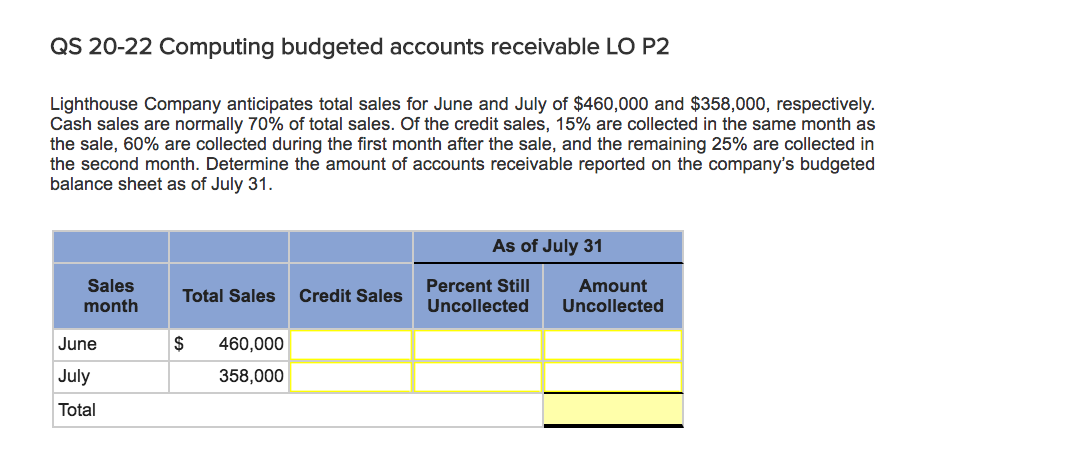Click June Amount Uncollected input cell
Screen dimensions: 1084x458
[x=613, y=344]
